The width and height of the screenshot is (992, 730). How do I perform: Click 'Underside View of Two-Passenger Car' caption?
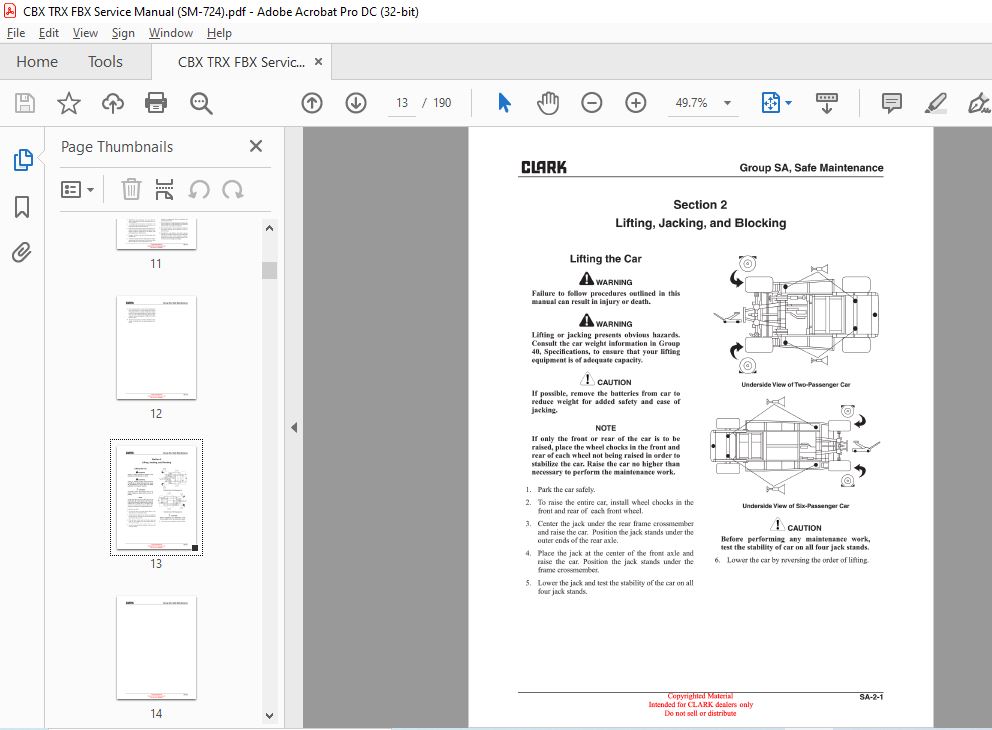pos(796,385)
